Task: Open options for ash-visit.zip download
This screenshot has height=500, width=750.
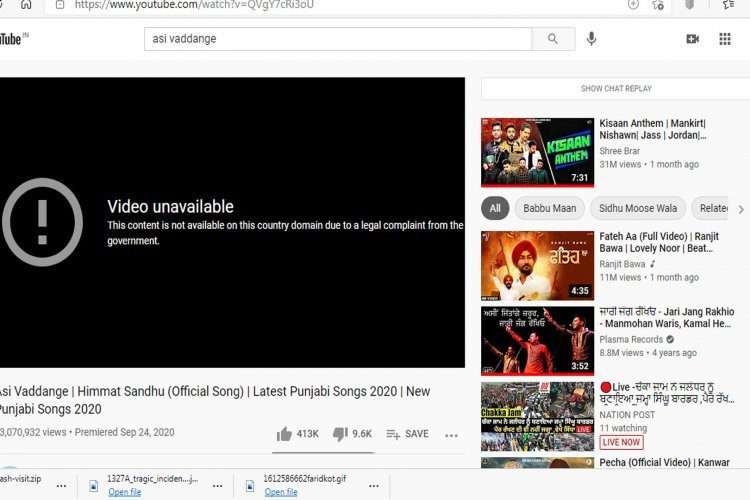Action: pos(61,486)
